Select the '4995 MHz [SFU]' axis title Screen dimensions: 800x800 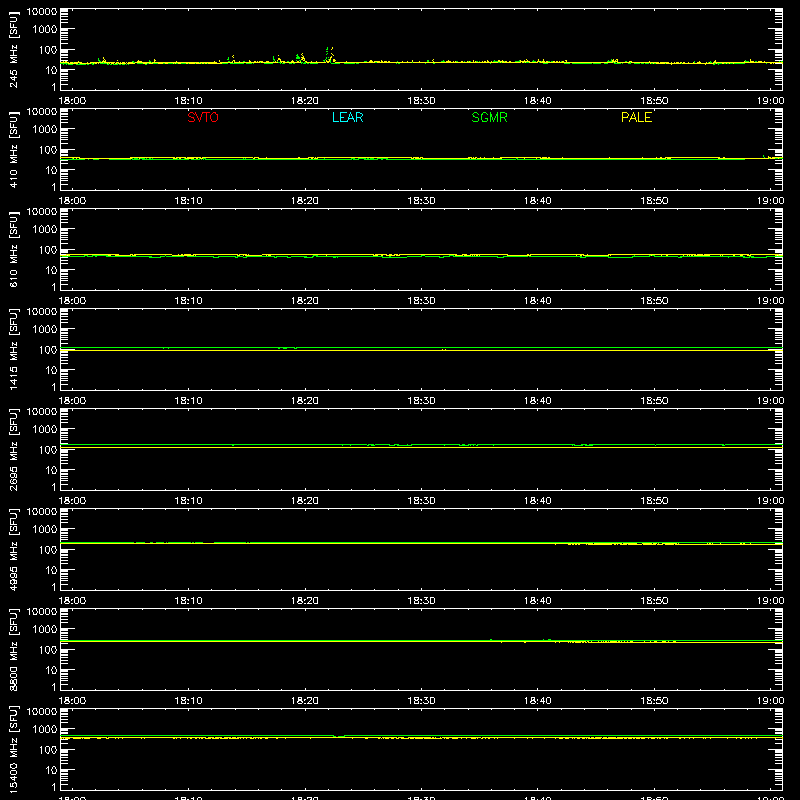point(13,549)
